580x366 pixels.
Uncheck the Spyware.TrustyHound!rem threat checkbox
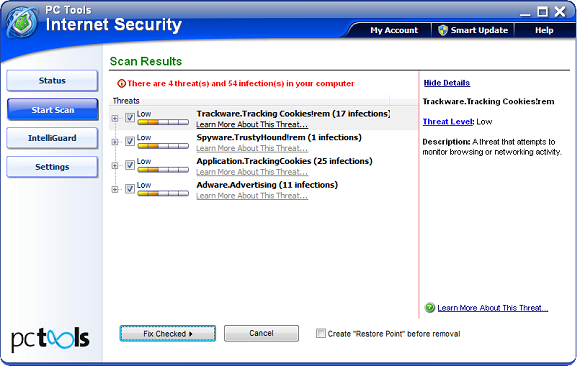130,141
